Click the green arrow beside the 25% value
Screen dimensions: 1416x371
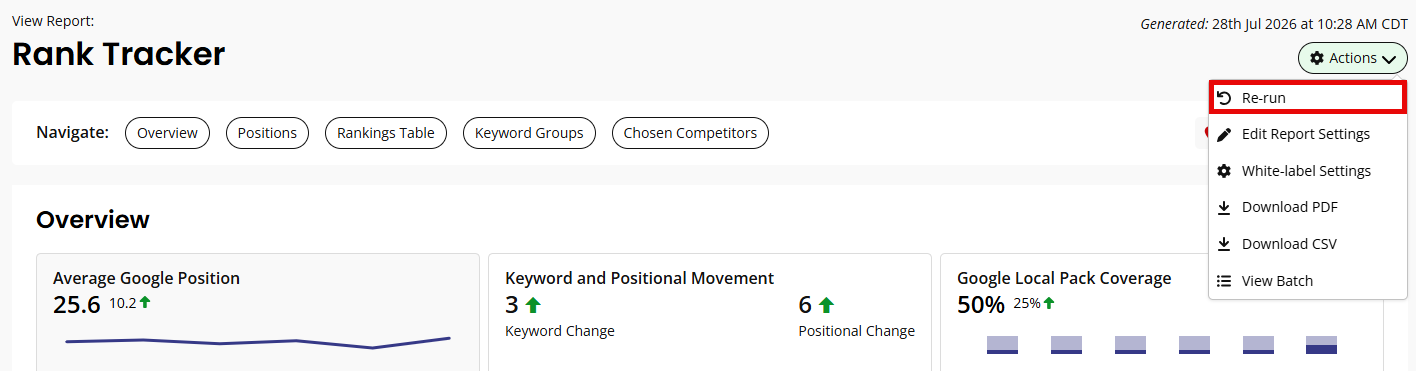tap(1049, 303)
